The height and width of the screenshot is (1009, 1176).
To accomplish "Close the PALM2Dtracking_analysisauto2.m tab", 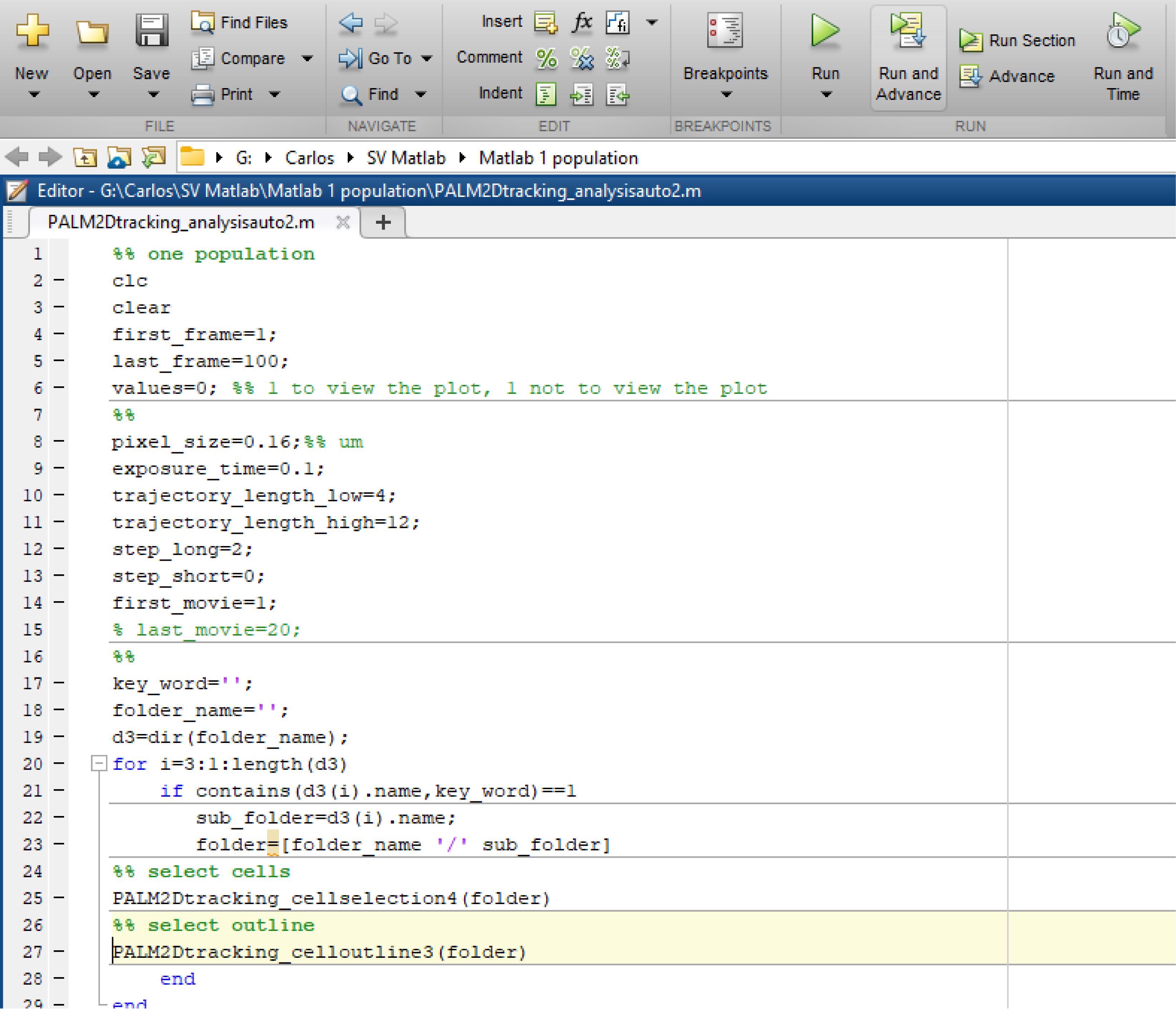I will tap(343, 222).
